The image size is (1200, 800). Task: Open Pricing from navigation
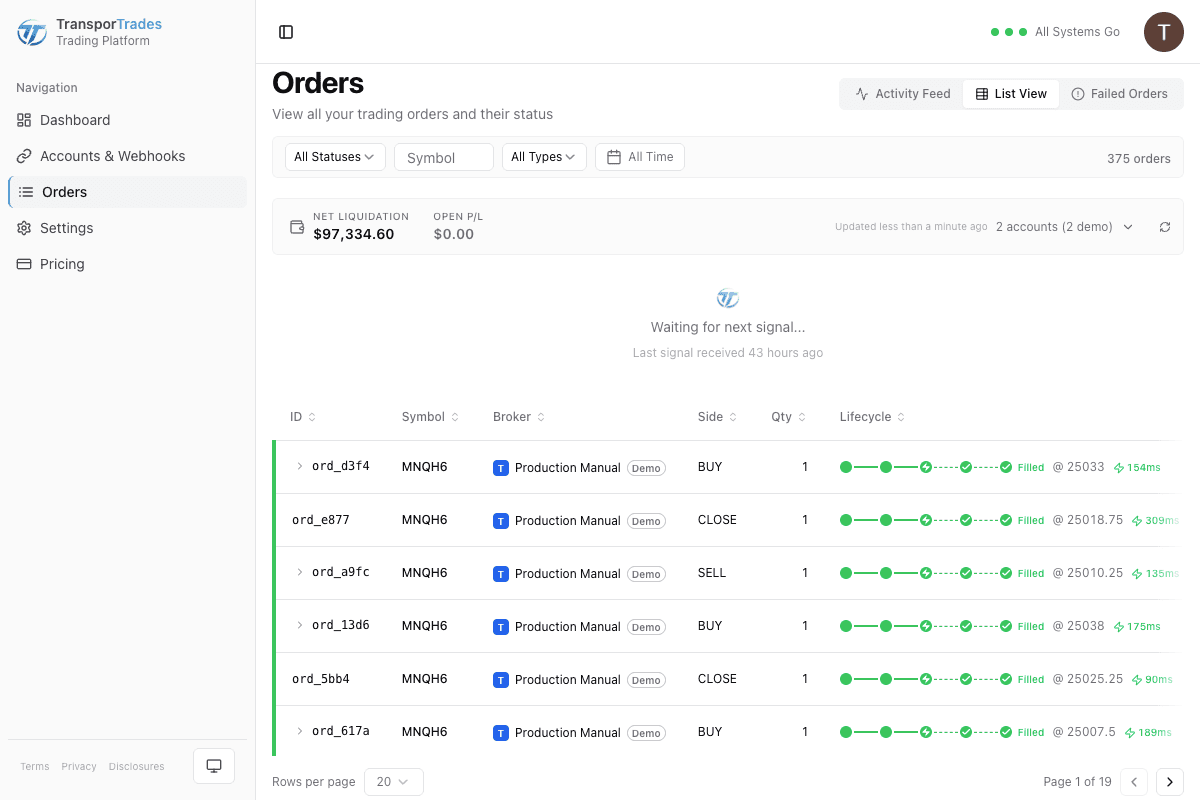pos(127,264)
